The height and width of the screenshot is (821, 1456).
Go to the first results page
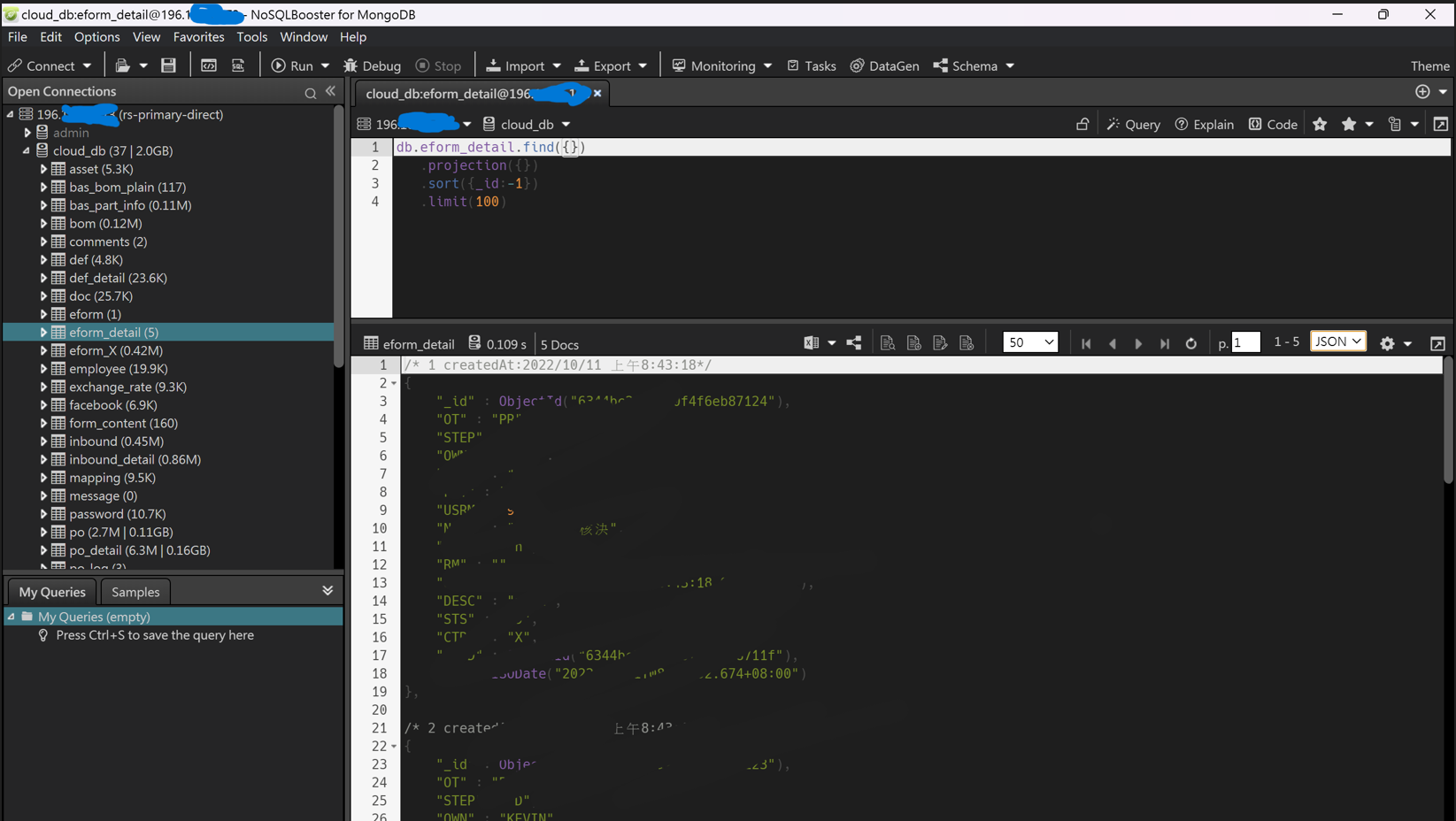[1086, 344]
